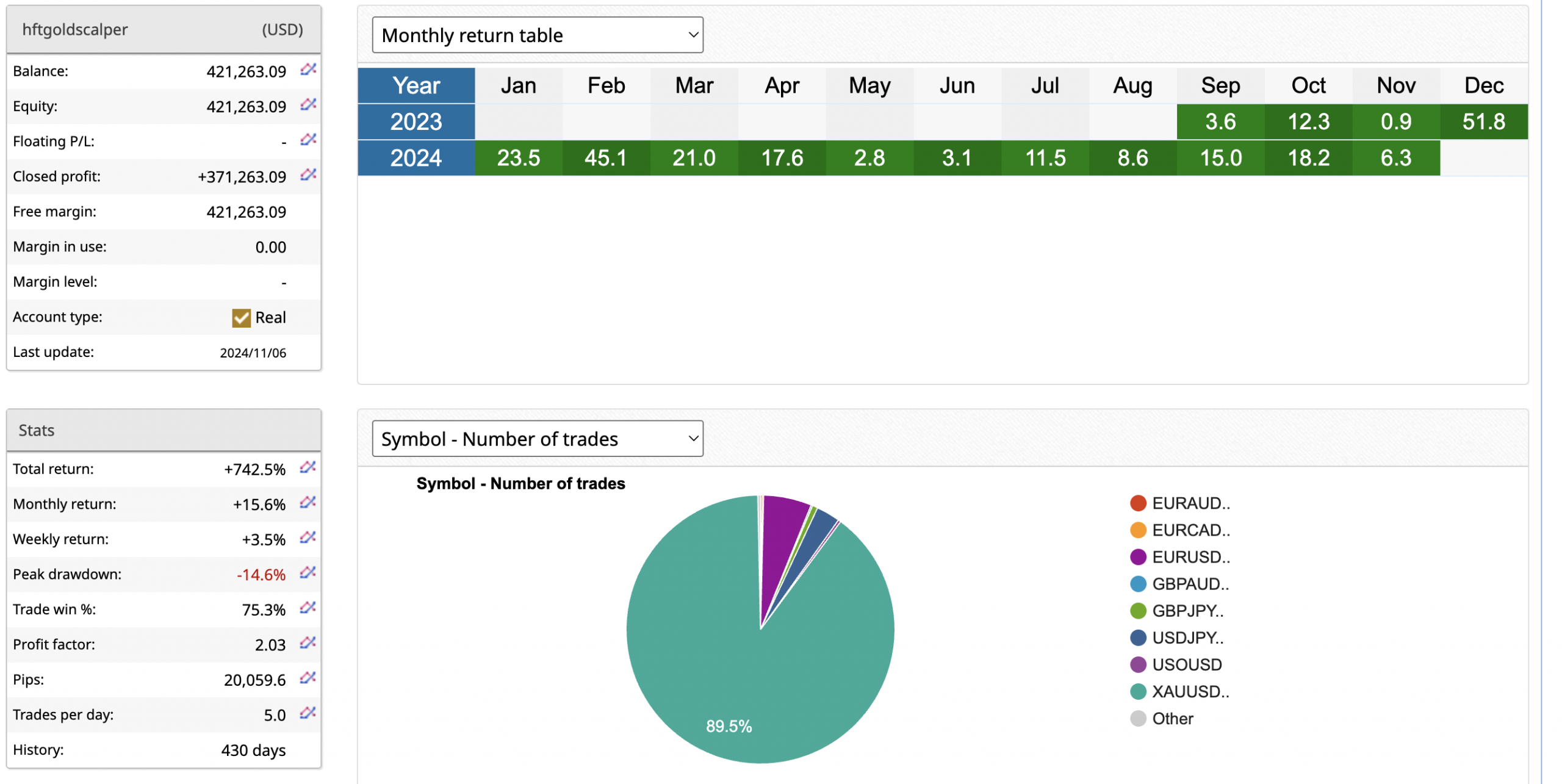This screenshot has height=784, width=1562.
Task: Click the Year column header
Action: pos(416,85)
